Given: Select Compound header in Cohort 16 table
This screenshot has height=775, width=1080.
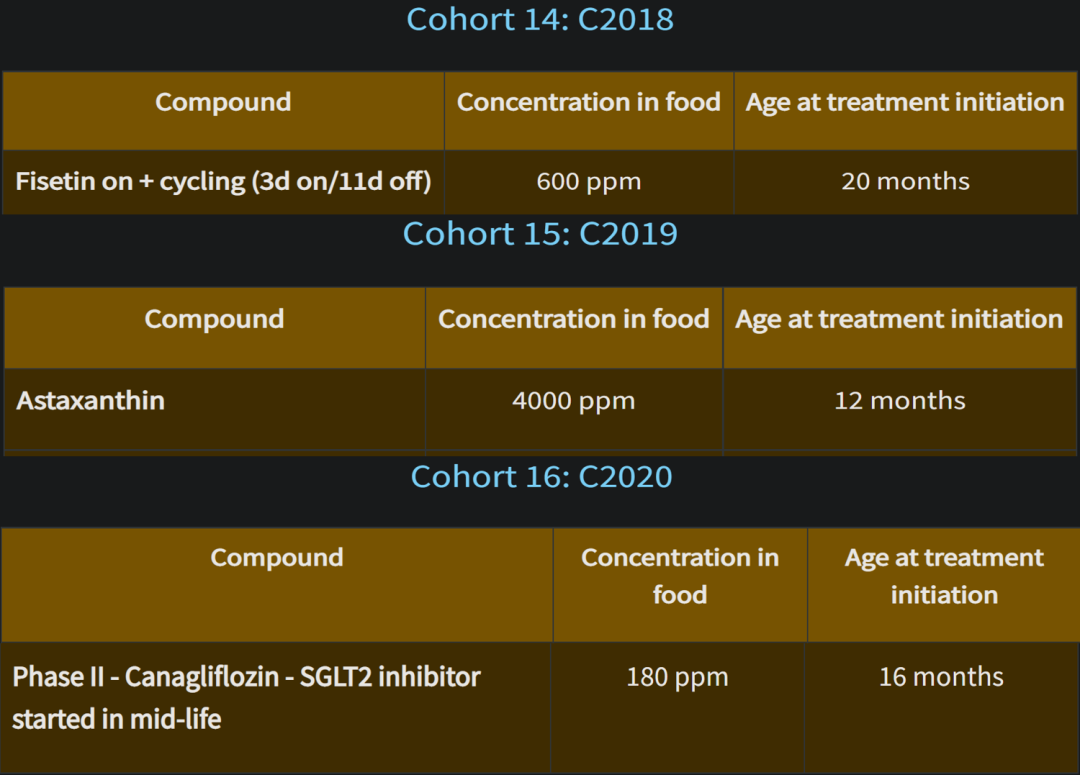Looking at the screenshot, I should [277, 586].
